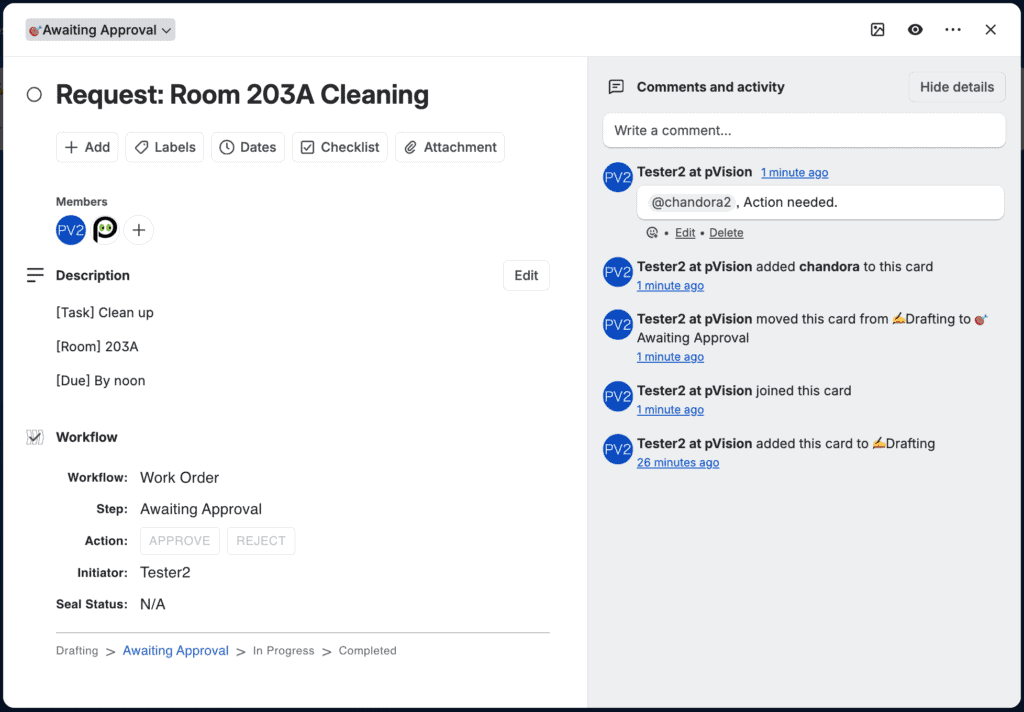Open the card cover image icon
The width and height of the screenshot is (1024, 712).
coord(878,29)
